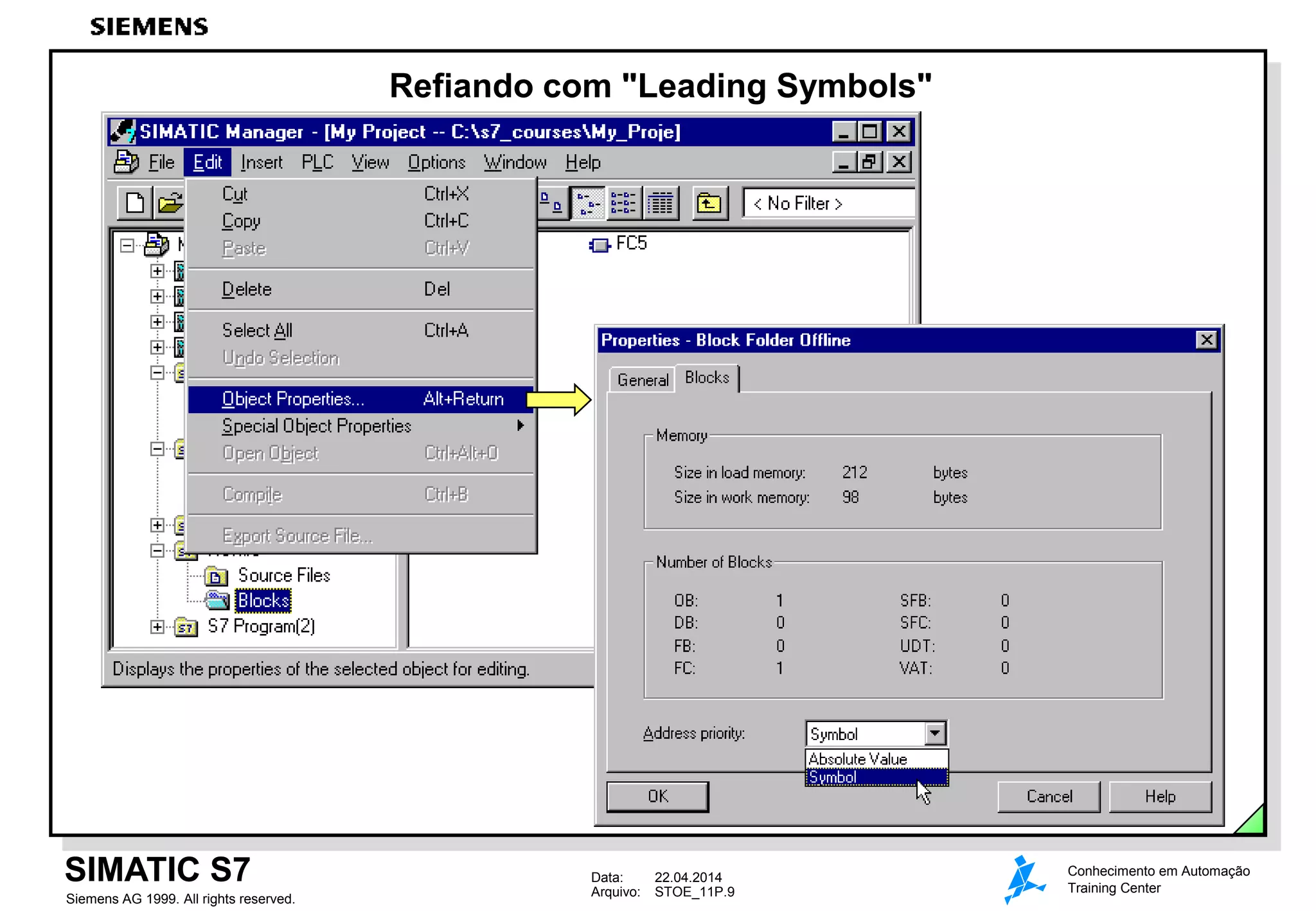The image size is (1316, 911).
Task: Open the PLC menu
Action: tap(317, 163)
